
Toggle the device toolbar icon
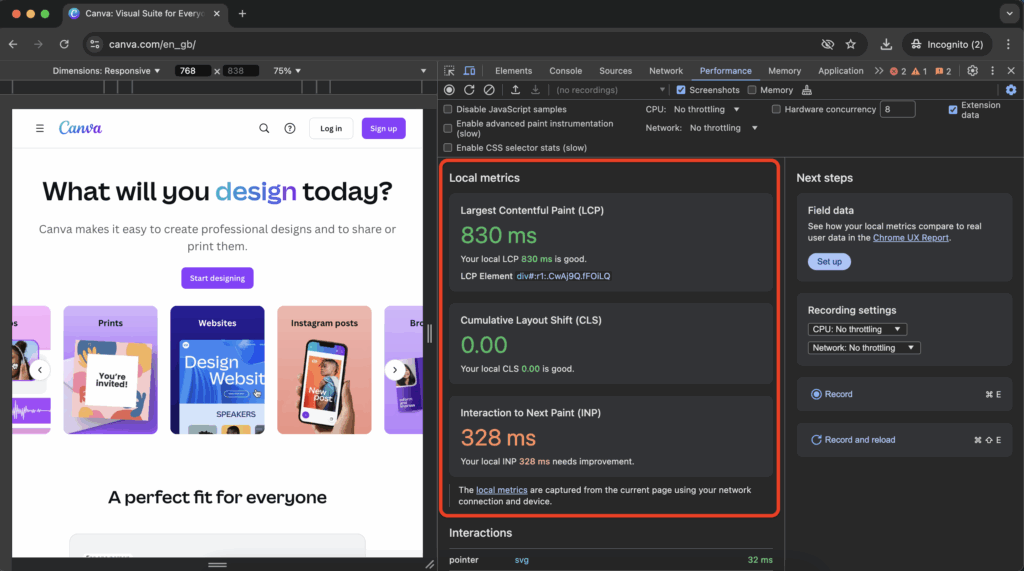click(x=469, y=71)
